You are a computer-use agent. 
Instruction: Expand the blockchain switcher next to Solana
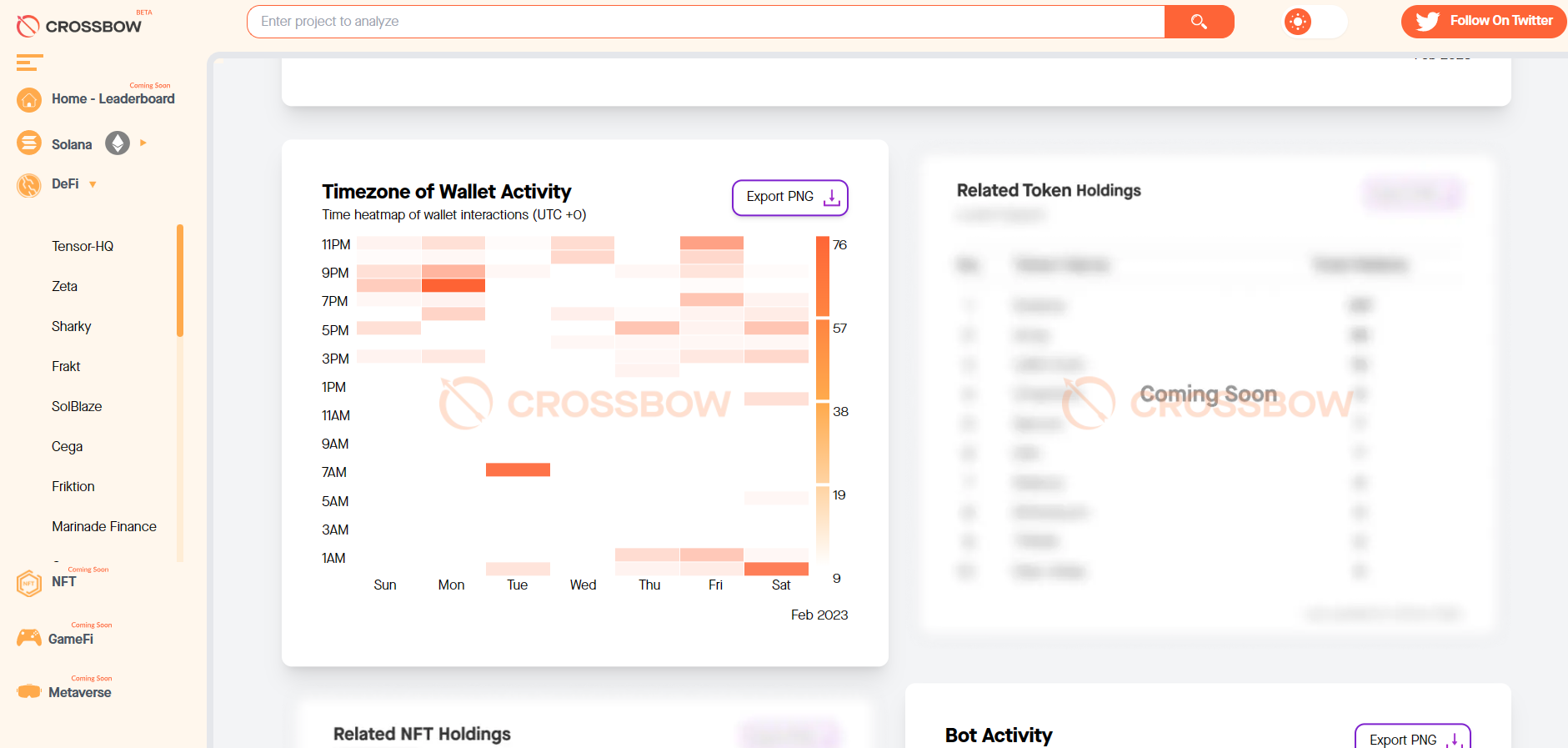click(142, 143)
